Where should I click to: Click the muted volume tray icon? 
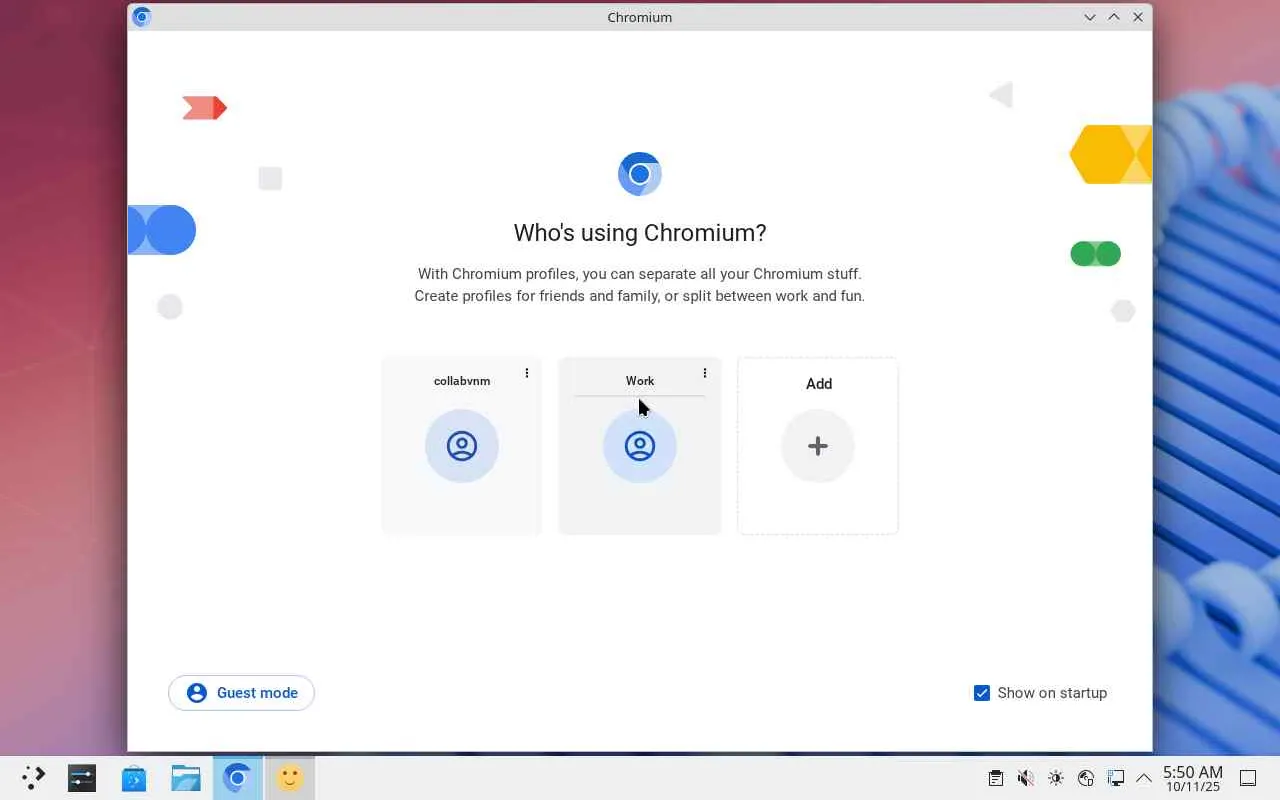[x=1026, y=778]
